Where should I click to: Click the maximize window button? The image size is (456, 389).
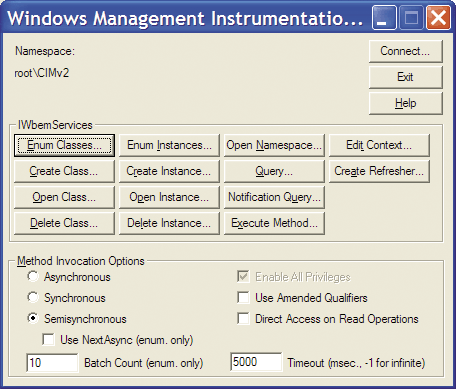(x=411, y=18)
